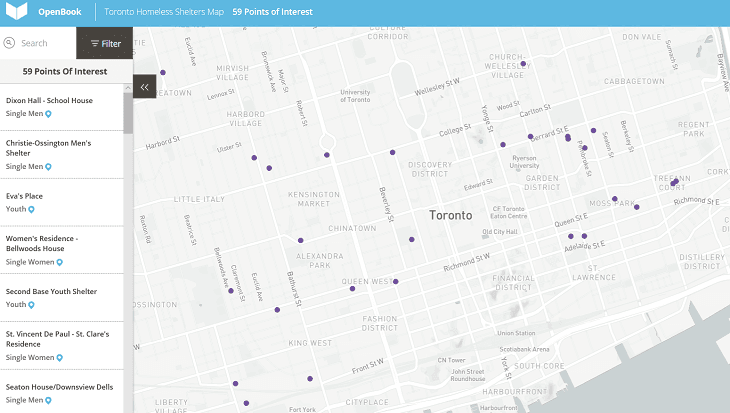Image resolution: width=730 pixels, height=413 pixels.
Task: Click pin icon for Second Base Youth Shelter
Action: 31,305
